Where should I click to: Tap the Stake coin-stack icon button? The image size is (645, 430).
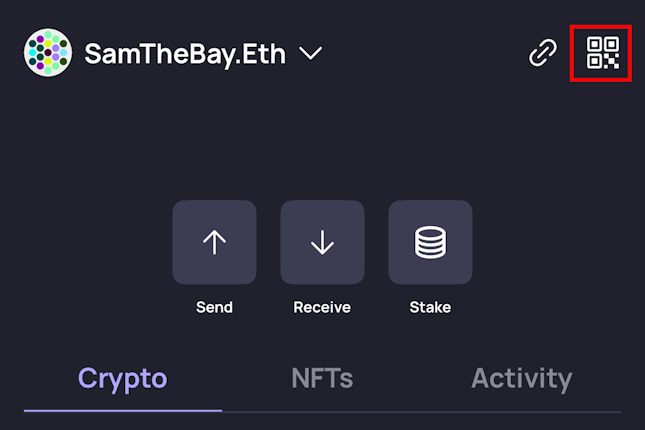pos(430,242)
